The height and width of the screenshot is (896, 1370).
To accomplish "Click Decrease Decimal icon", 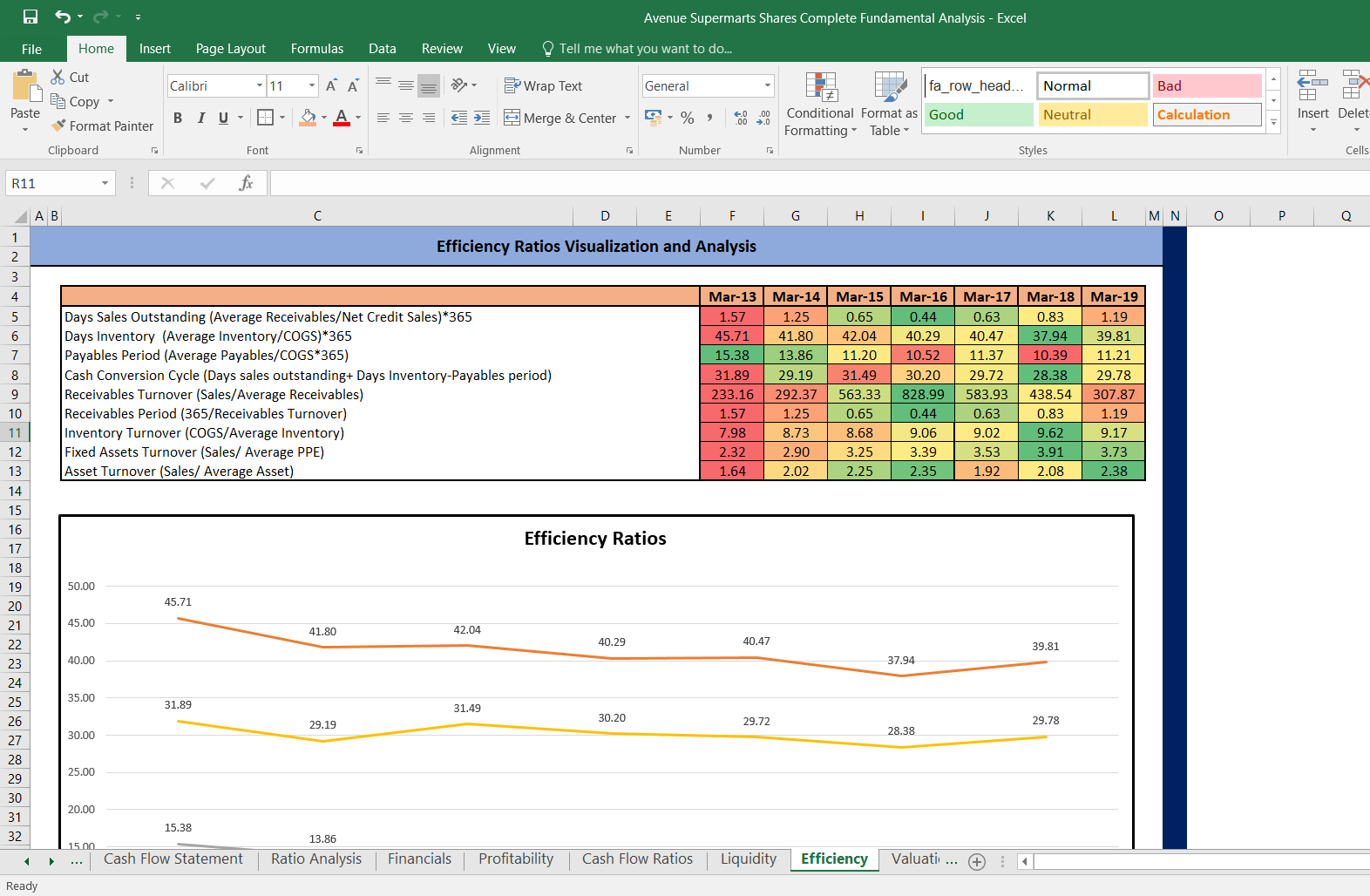I will [x=763, y=118].
